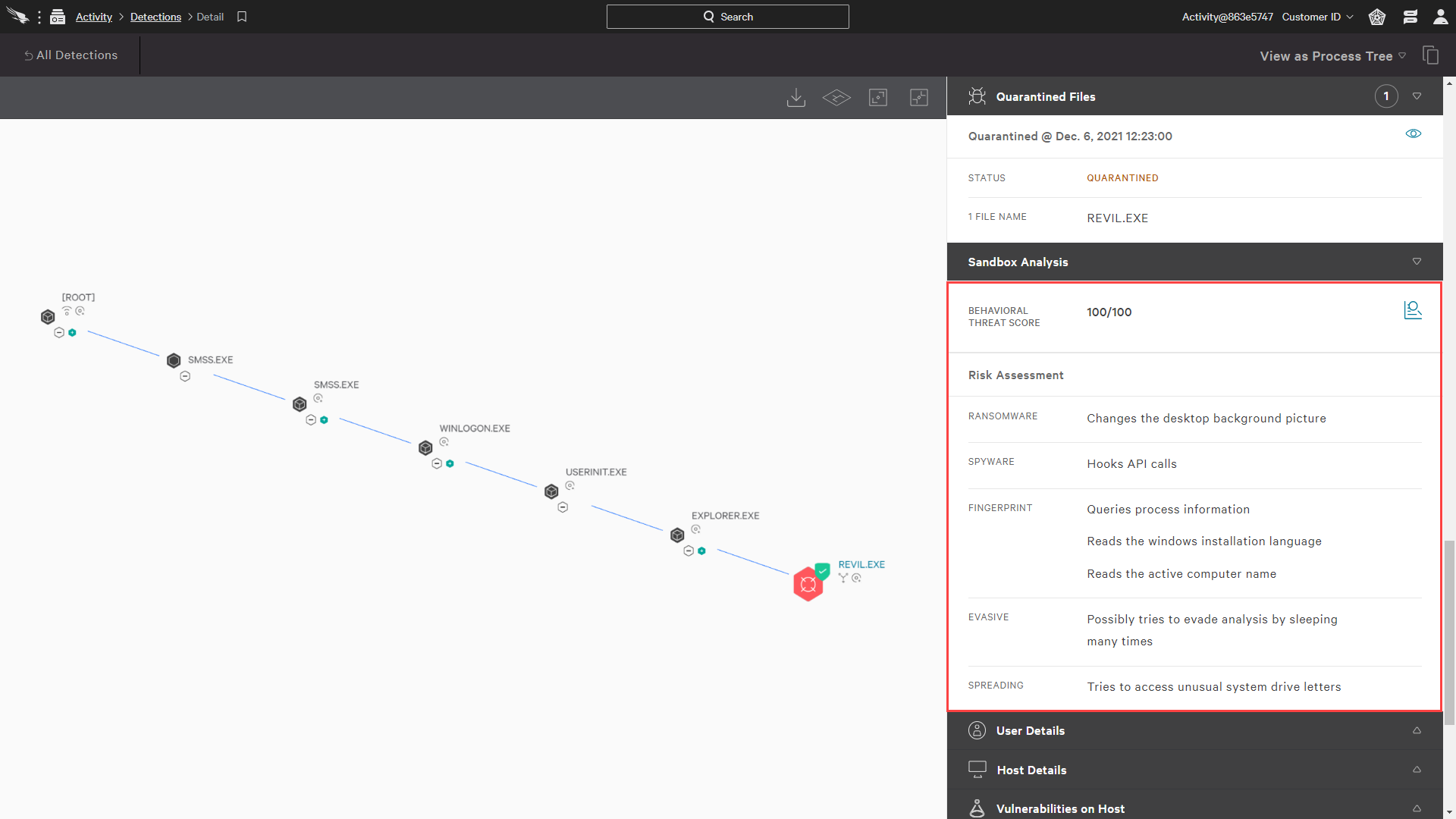Image resolution: width=1456 pixels, height=819 pixels.
Task: Click 'Reads the active computer name' text
Action: coord(1181,574)
